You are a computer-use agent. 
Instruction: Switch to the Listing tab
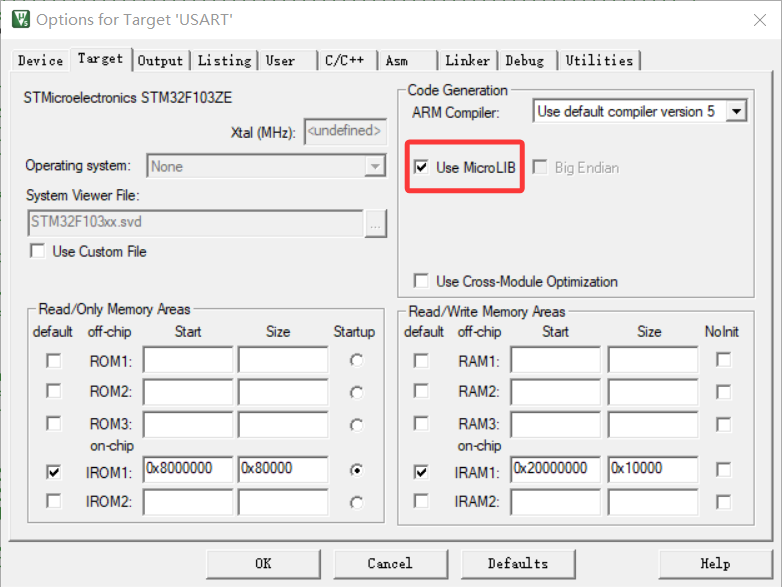(224, 61)
